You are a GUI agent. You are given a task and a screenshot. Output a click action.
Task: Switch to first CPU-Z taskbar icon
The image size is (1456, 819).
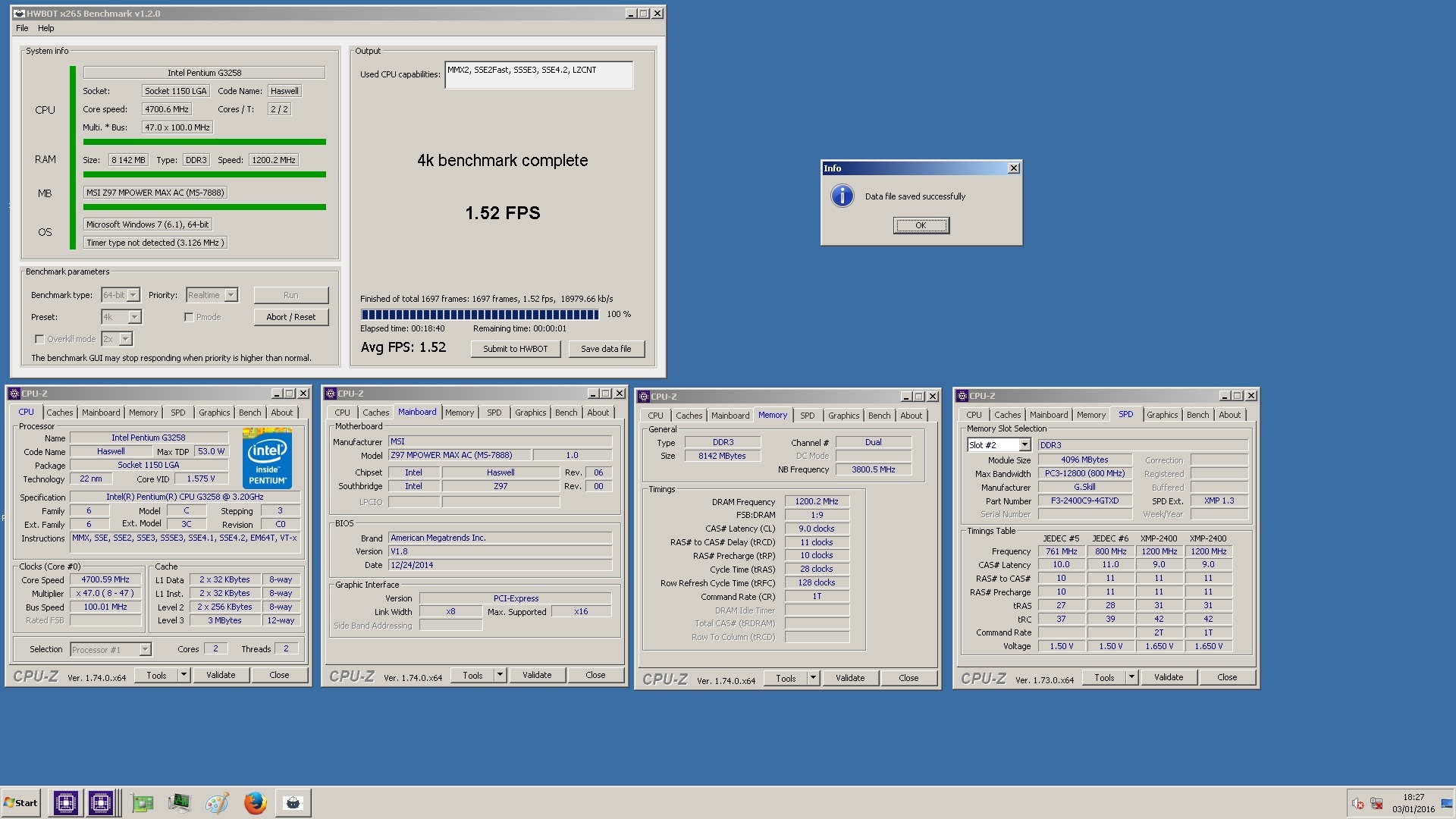tap(65, 803)
